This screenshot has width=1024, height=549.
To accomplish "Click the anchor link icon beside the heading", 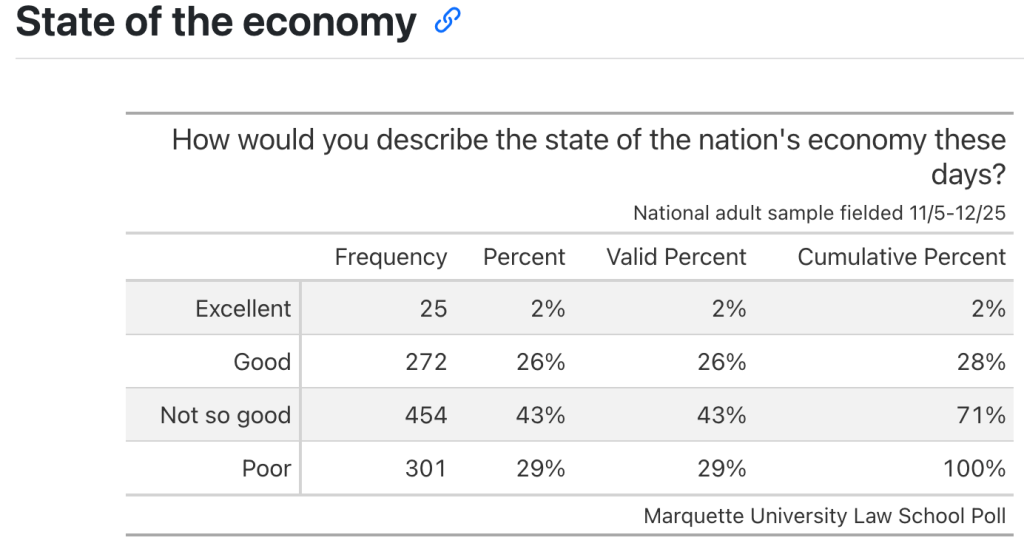I will [447, 21].
